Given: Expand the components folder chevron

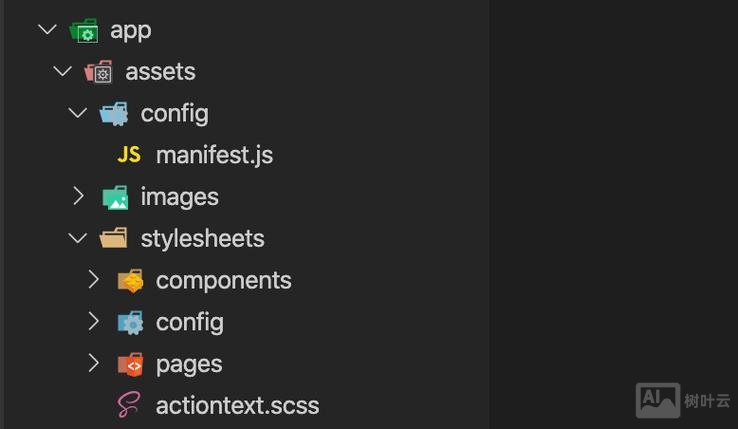Looking at the screenshot, I should point(94,281).
